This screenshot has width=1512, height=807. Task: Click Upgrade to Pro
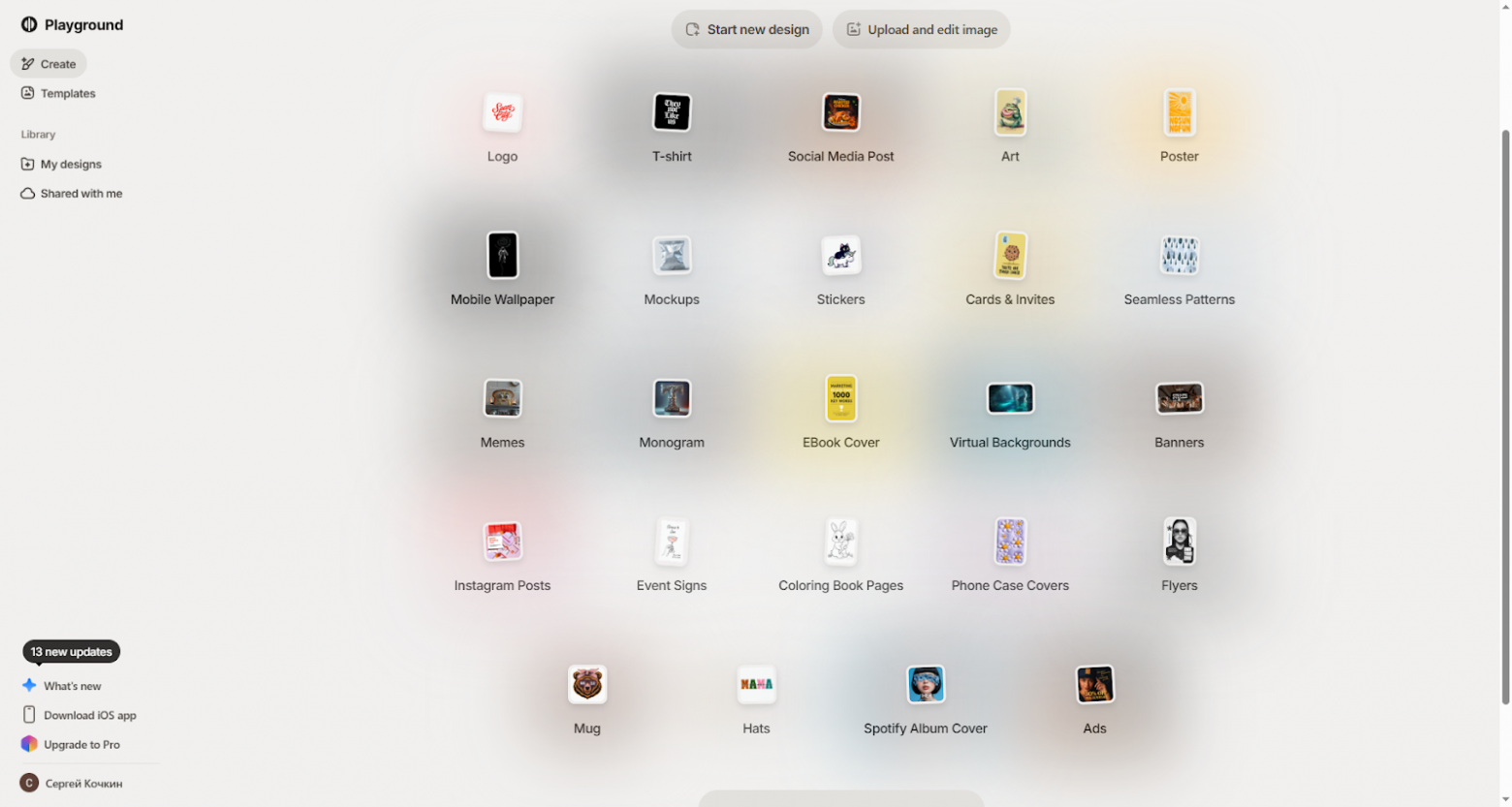(71, 744)
